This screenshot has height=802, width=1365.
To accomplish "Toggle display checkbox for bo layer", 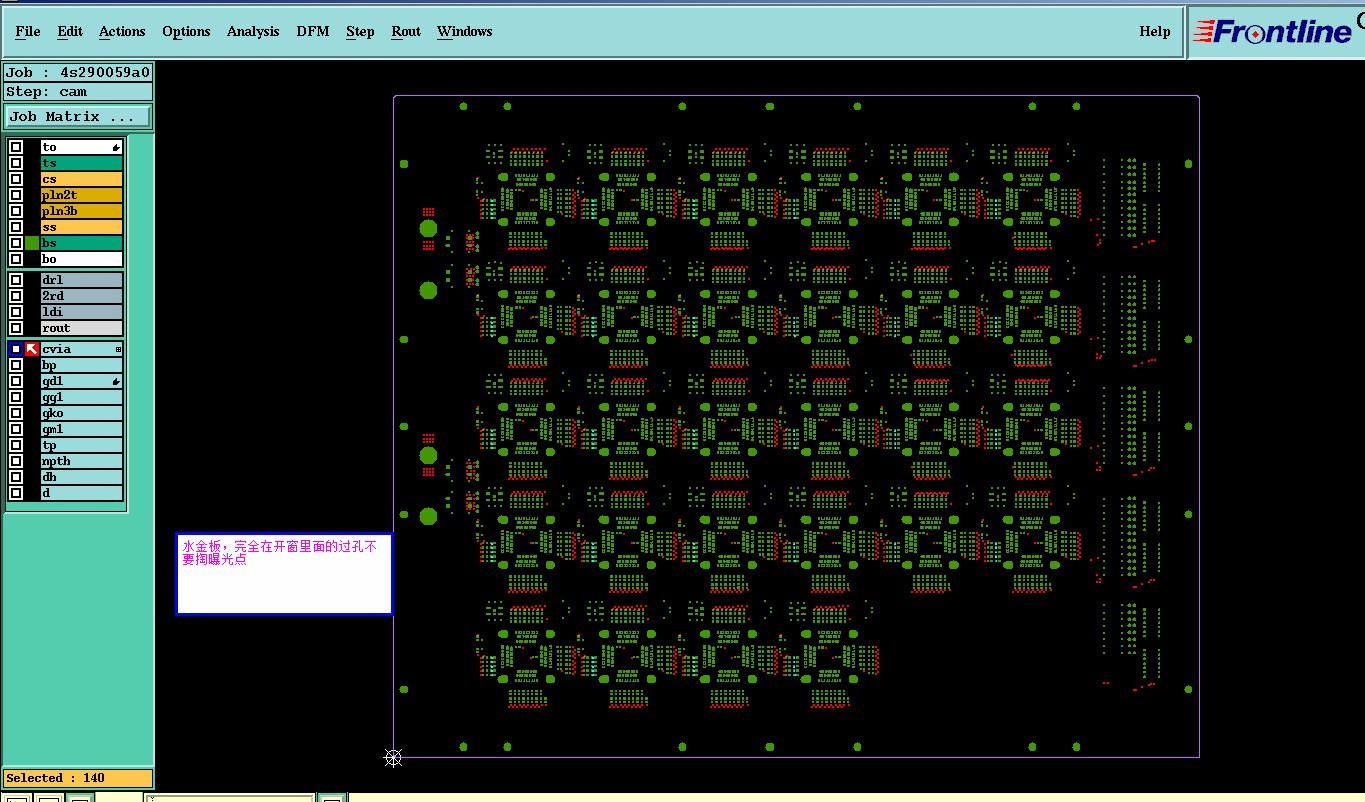I will pyautogui.click(x=16, y=259).
